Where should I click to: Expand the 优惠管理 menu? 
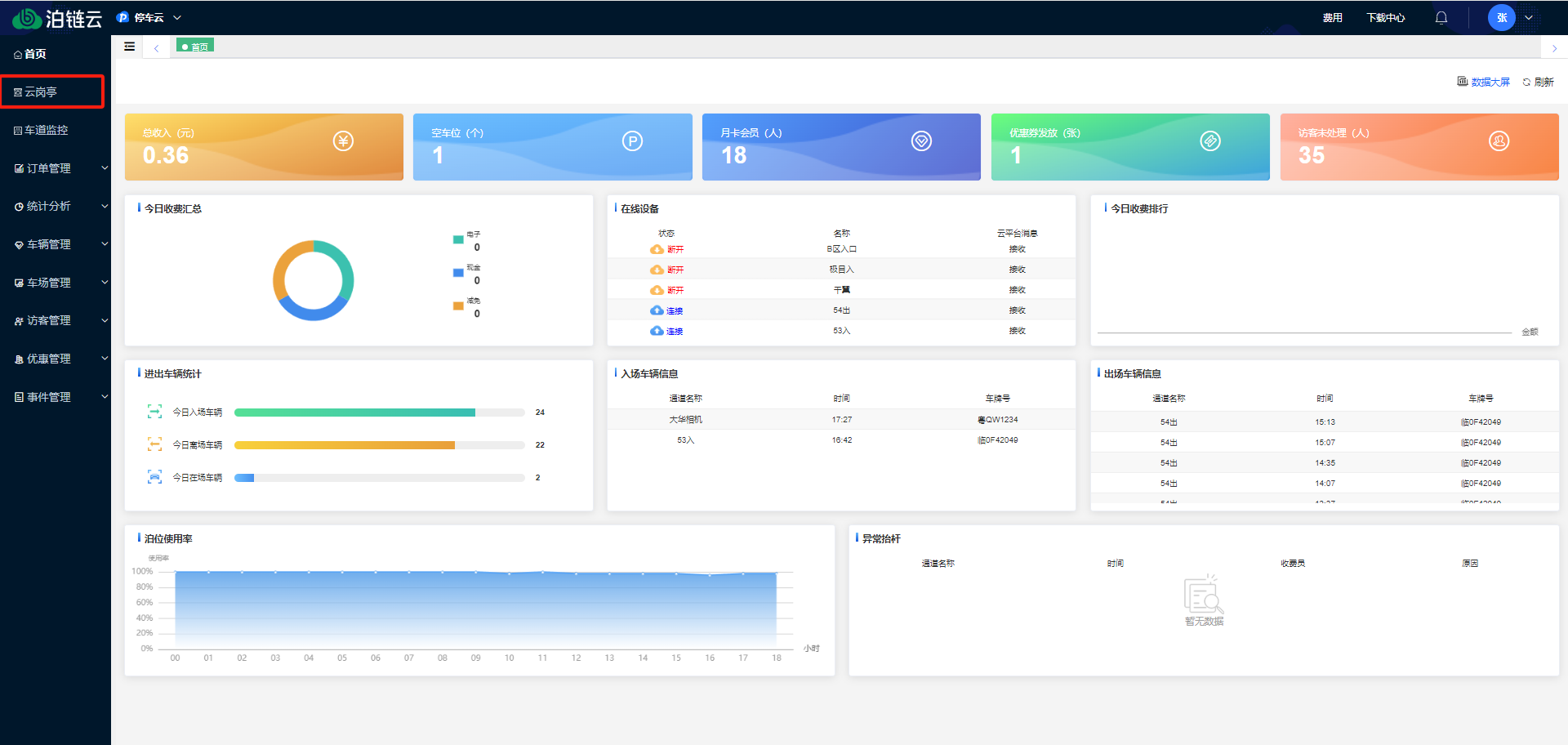click(x=56, y=359)
